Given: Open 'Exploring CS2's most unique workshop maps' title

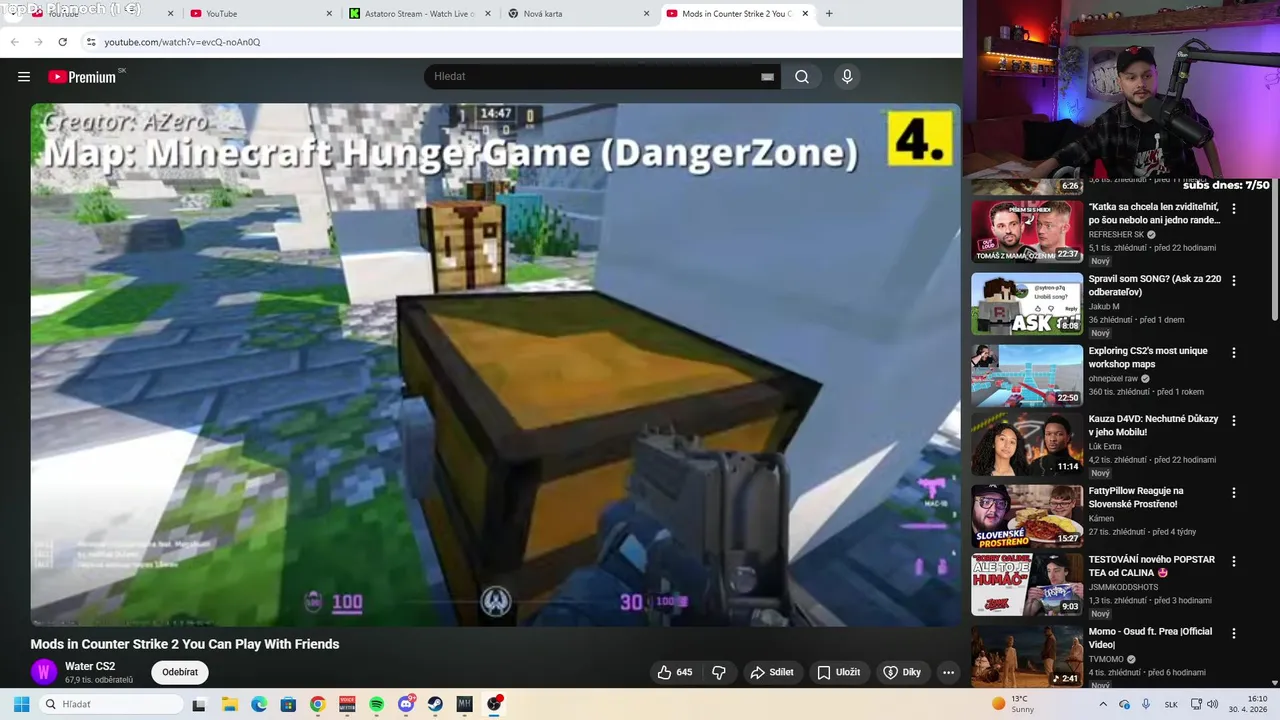Looking at the screenshot, I should 1148,358.
